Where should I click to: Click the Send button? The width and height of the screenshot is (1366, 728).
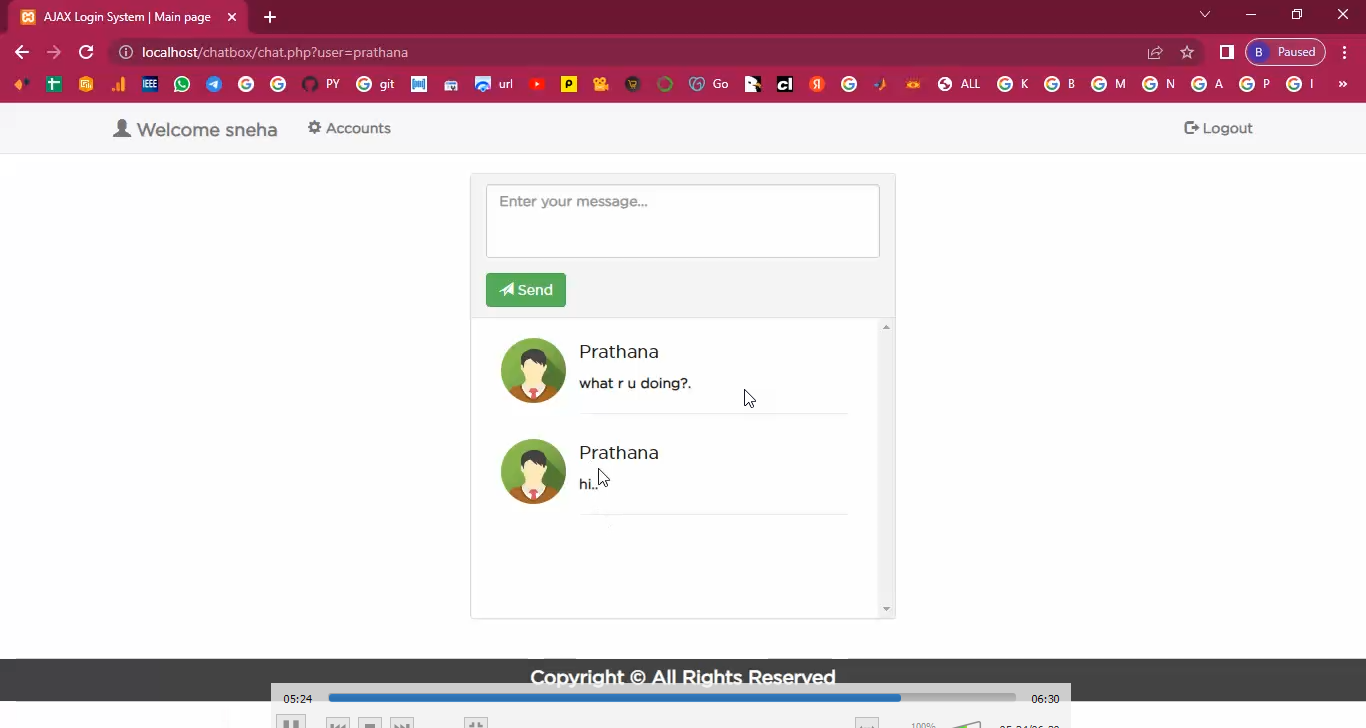526,290
